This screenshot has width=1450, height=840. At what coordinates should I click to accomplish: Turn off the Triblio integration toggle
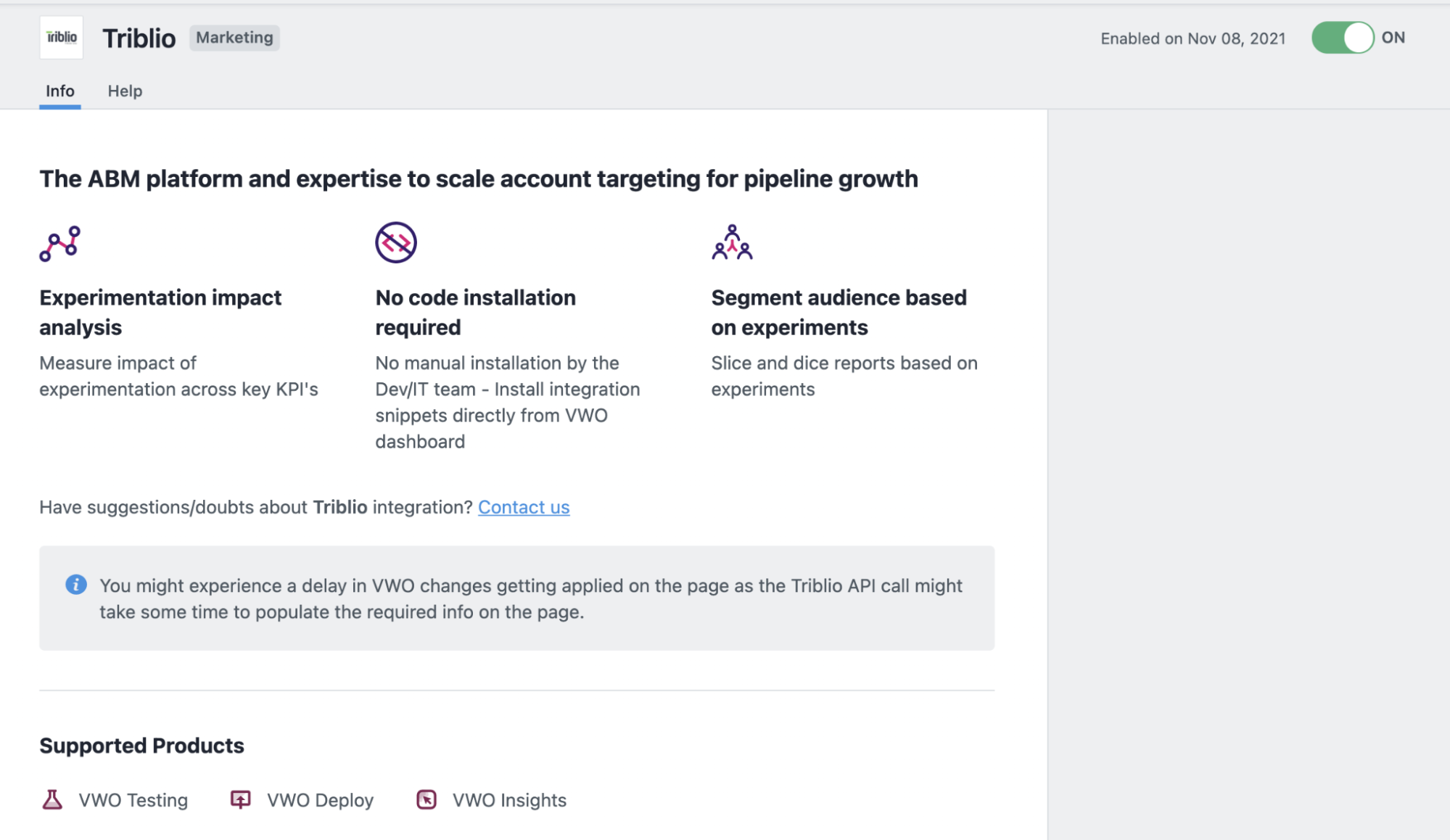[1343, 38]
